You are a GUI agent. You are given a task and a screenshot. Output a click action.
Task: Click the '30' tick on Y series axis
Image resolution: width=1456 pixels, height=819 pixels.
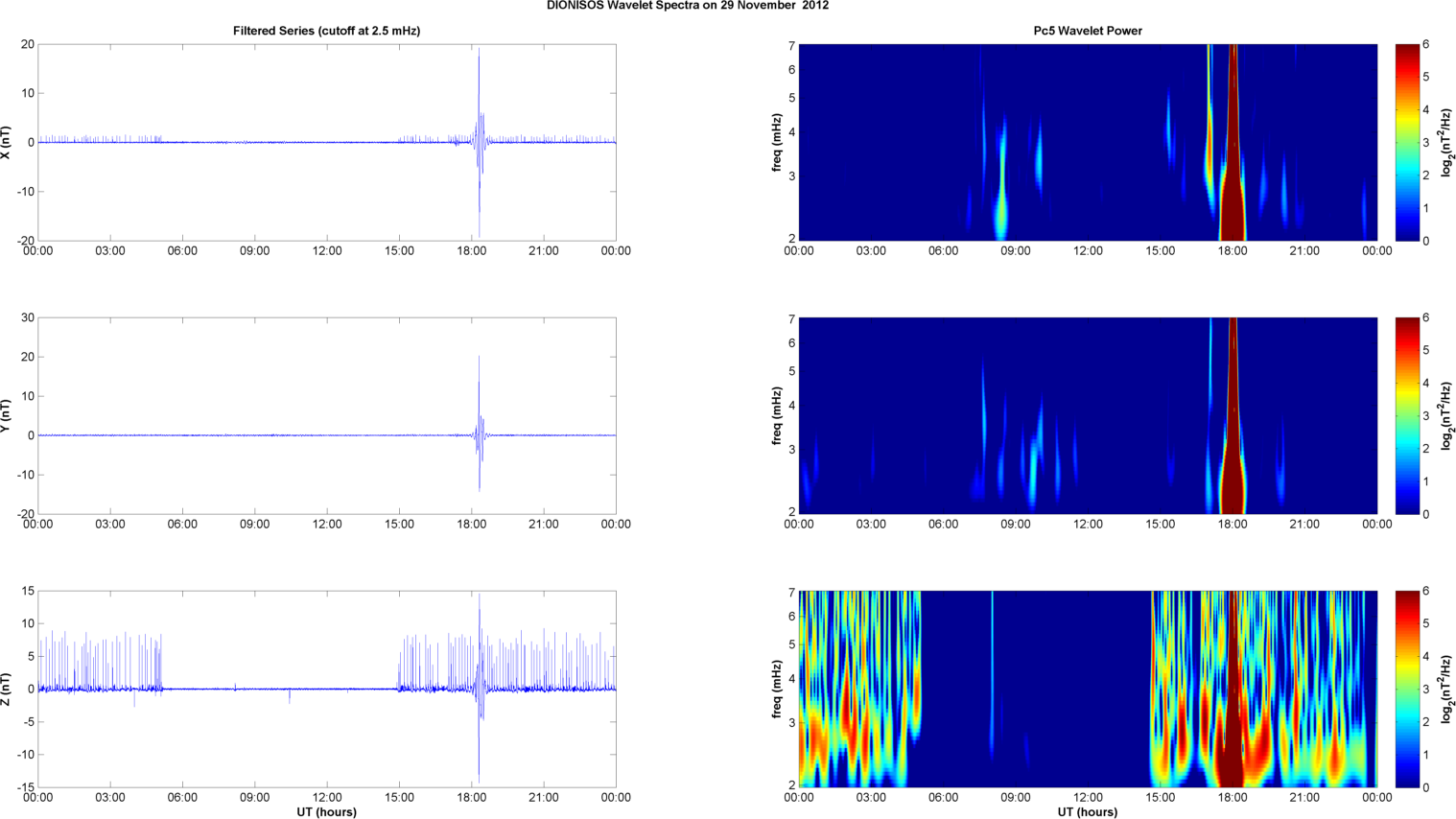click(28, 318)
